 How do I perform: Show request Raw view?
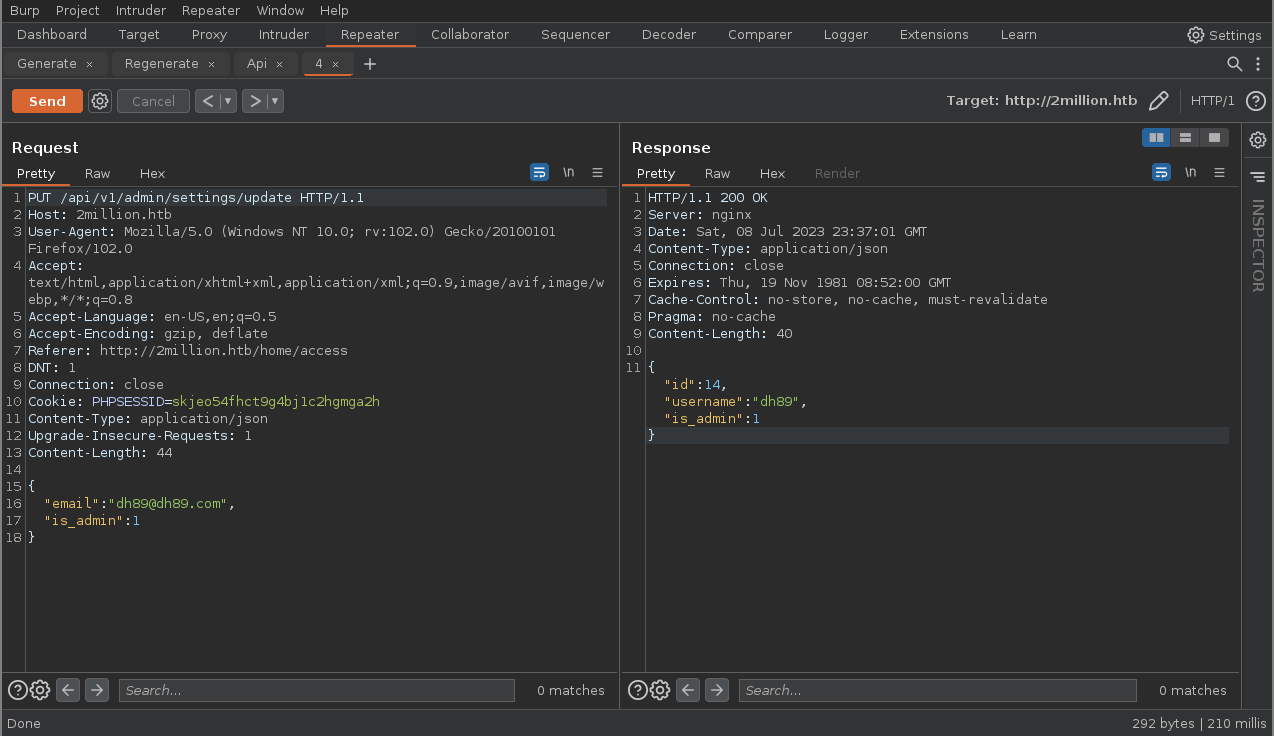[x=97, y=173]
